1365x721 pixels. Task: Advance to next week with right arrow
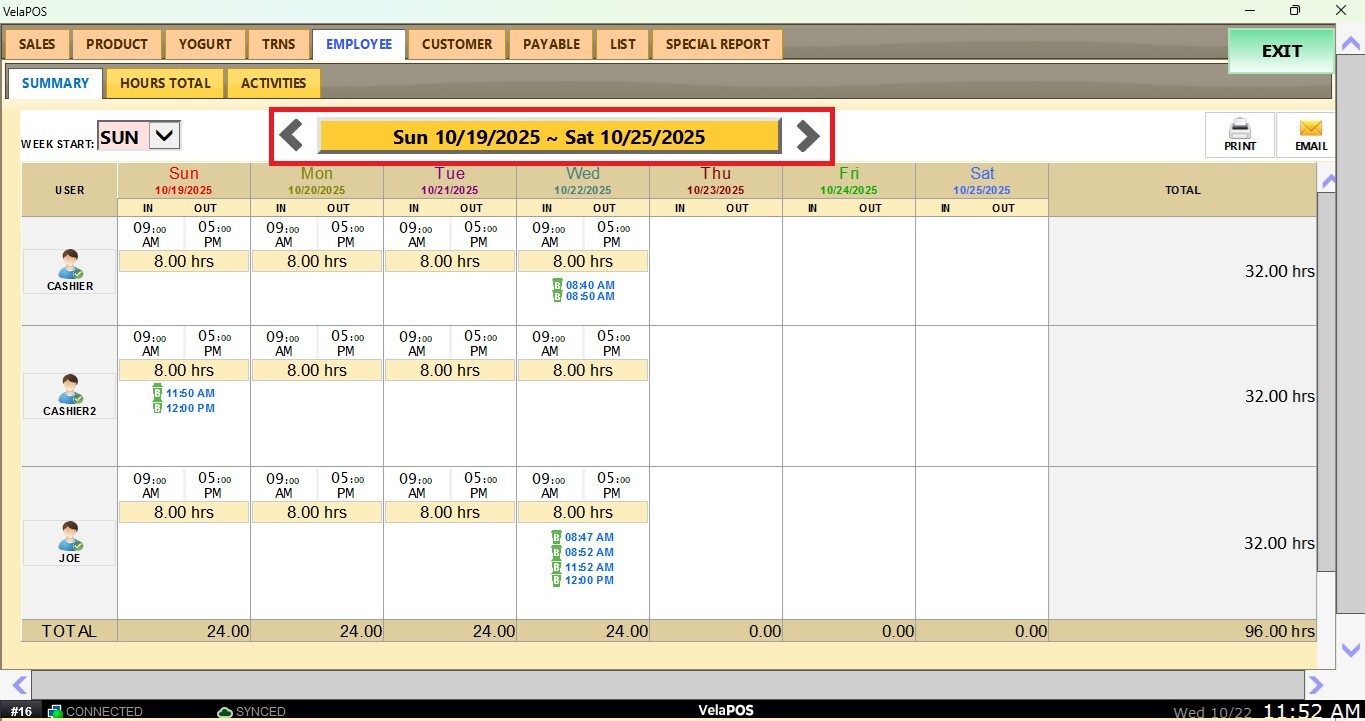coord(807,135)
